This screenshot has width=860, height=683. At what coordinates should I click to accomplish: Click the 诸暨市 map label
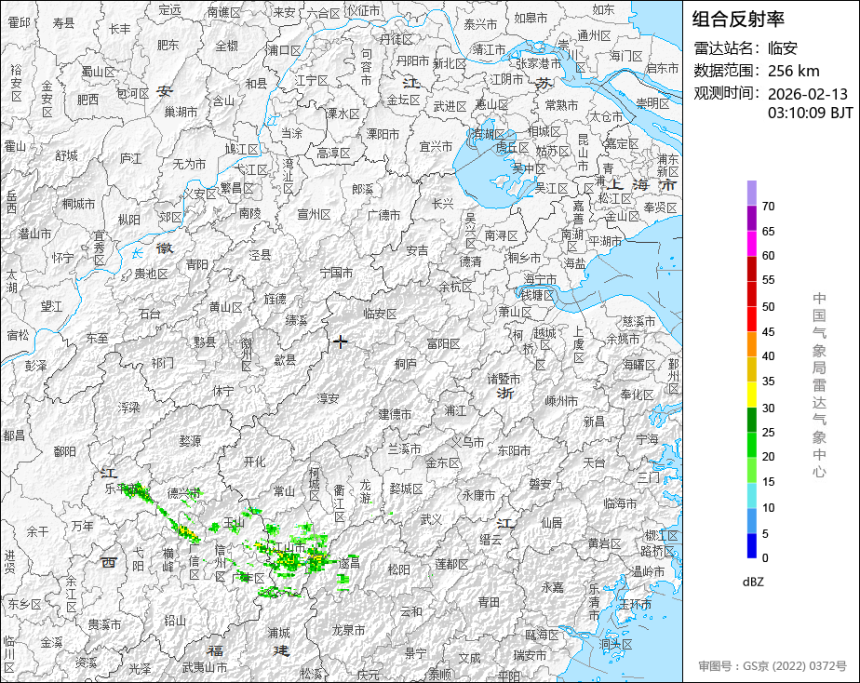[504, 379]
